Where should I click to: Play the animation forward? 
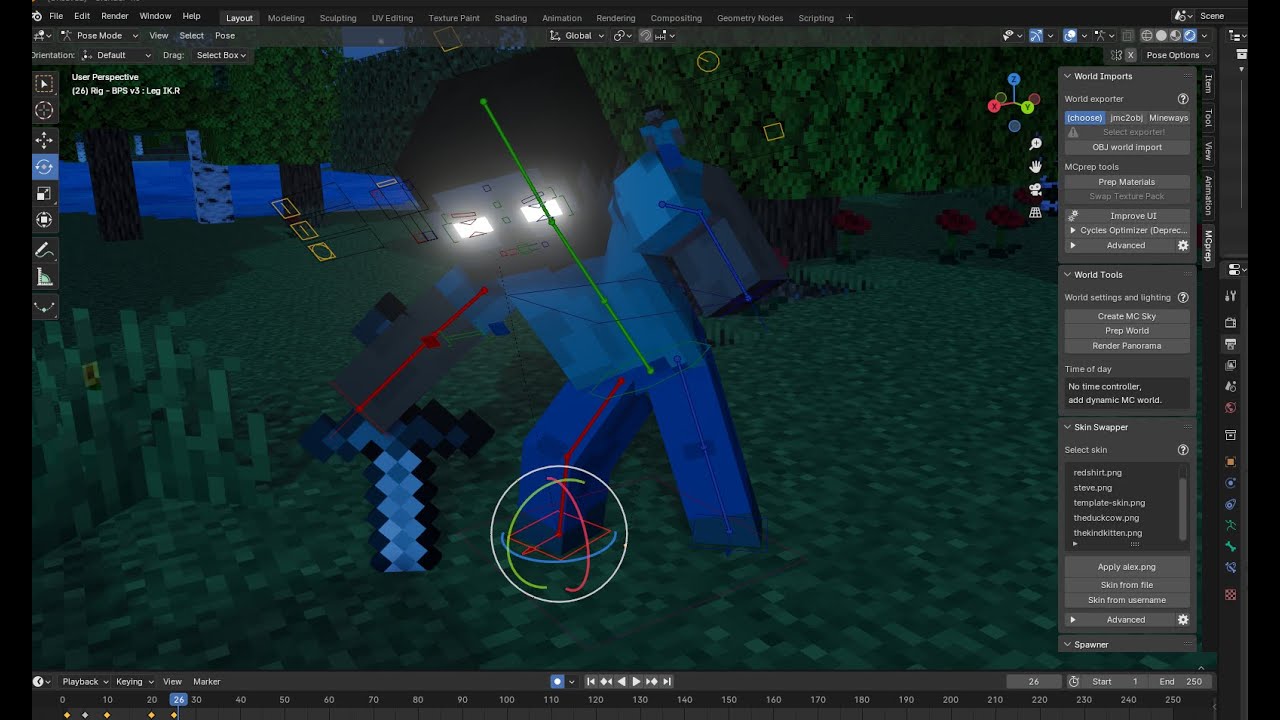tap(636, 682)
